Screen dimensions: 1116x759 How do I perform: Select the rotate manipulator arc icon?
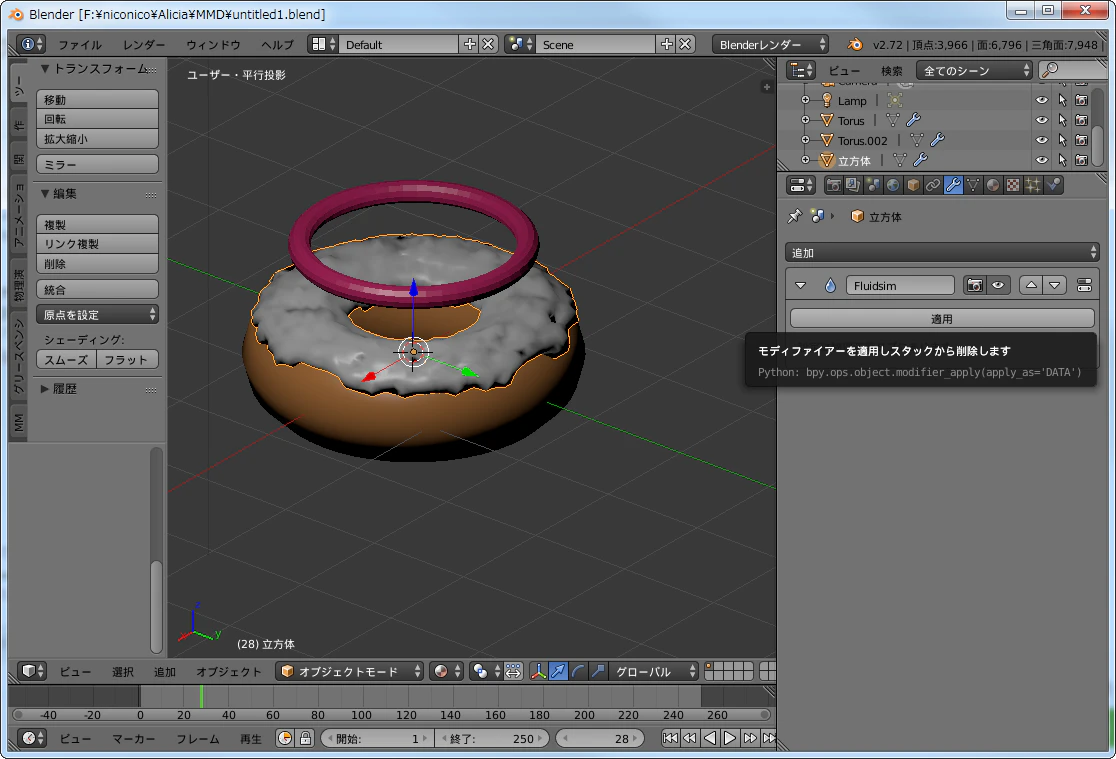tap(579, 671)
